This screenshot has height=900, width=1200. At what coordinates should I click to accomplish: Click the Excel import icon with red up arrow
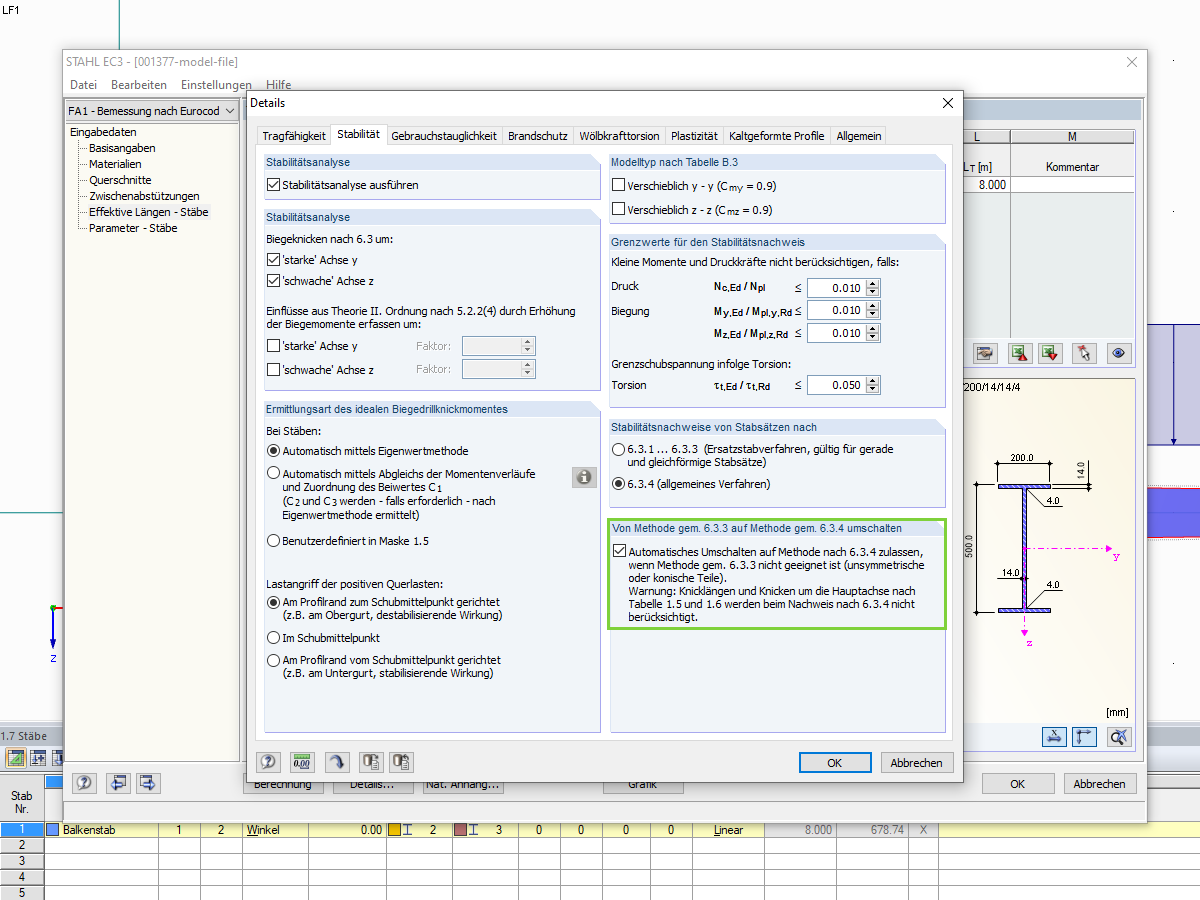[x=1020, y=353]
